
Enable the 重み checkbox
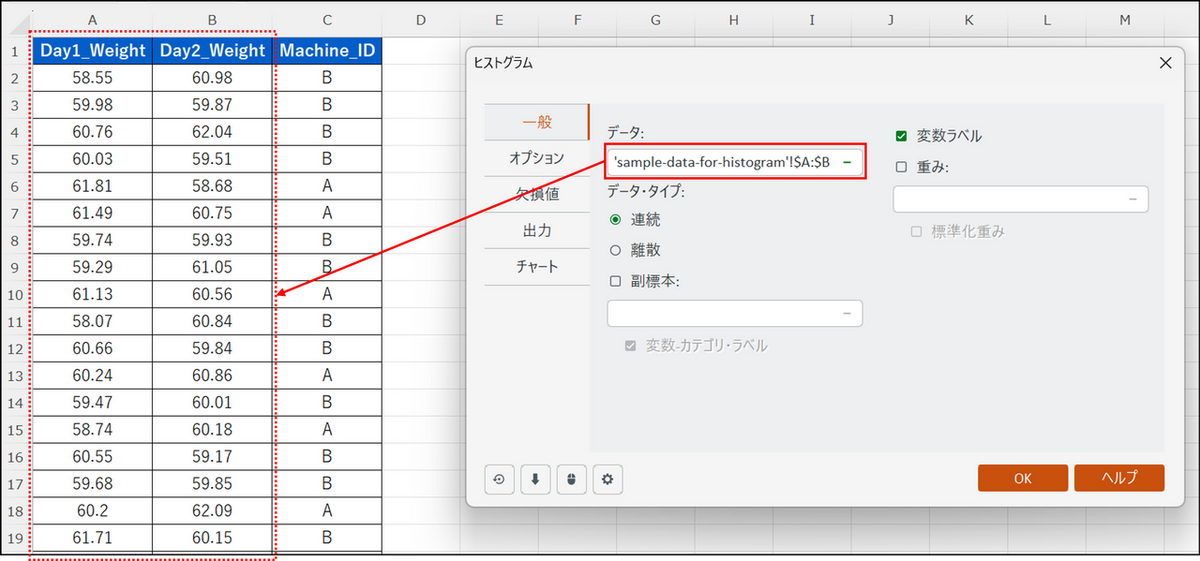[x=901, y=167]
